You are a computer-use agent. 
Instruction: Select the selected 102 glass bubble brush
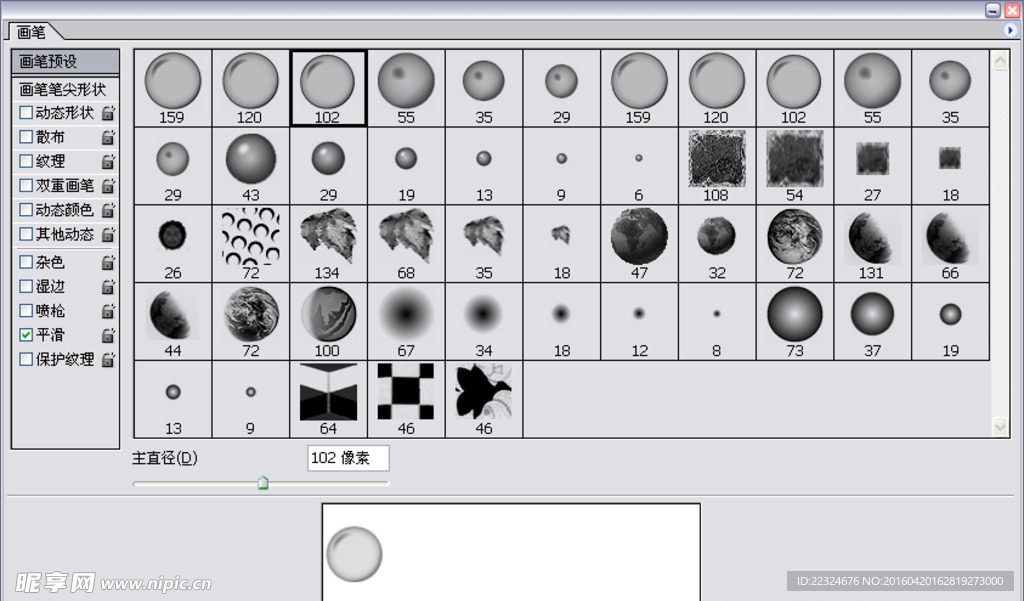(328, 88)
